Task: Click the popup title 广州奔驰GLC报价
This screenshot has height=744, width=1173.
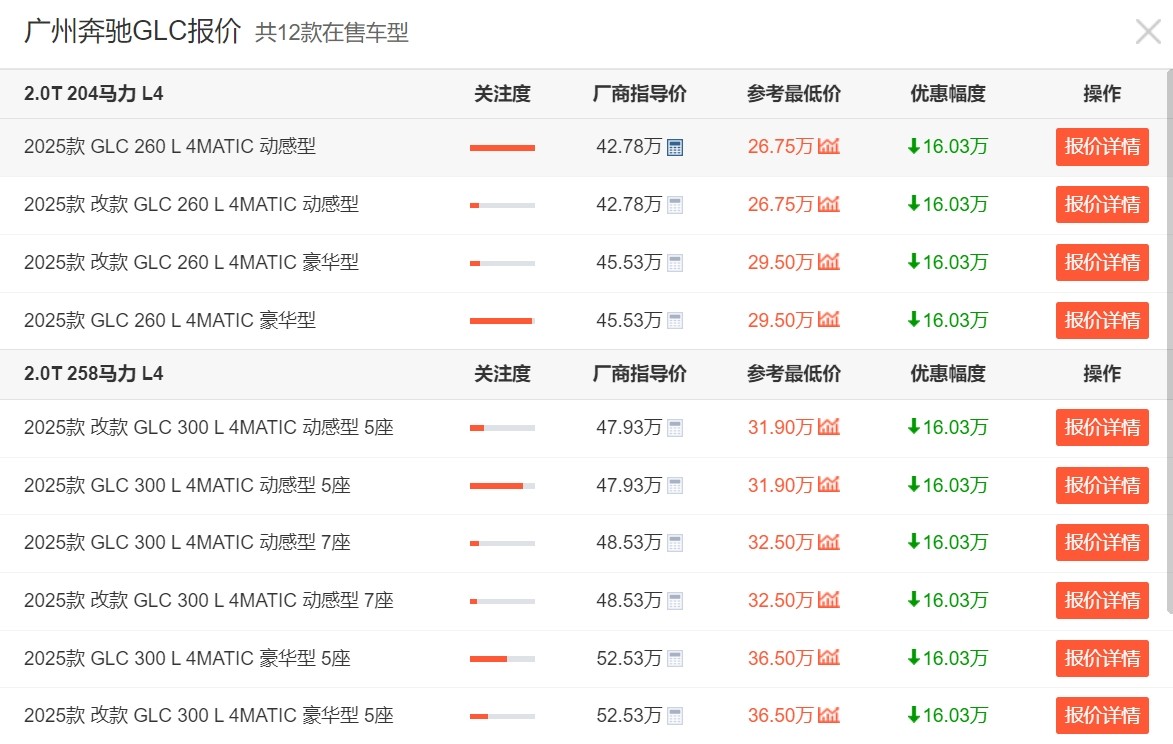Action: [x=132, y=31]
